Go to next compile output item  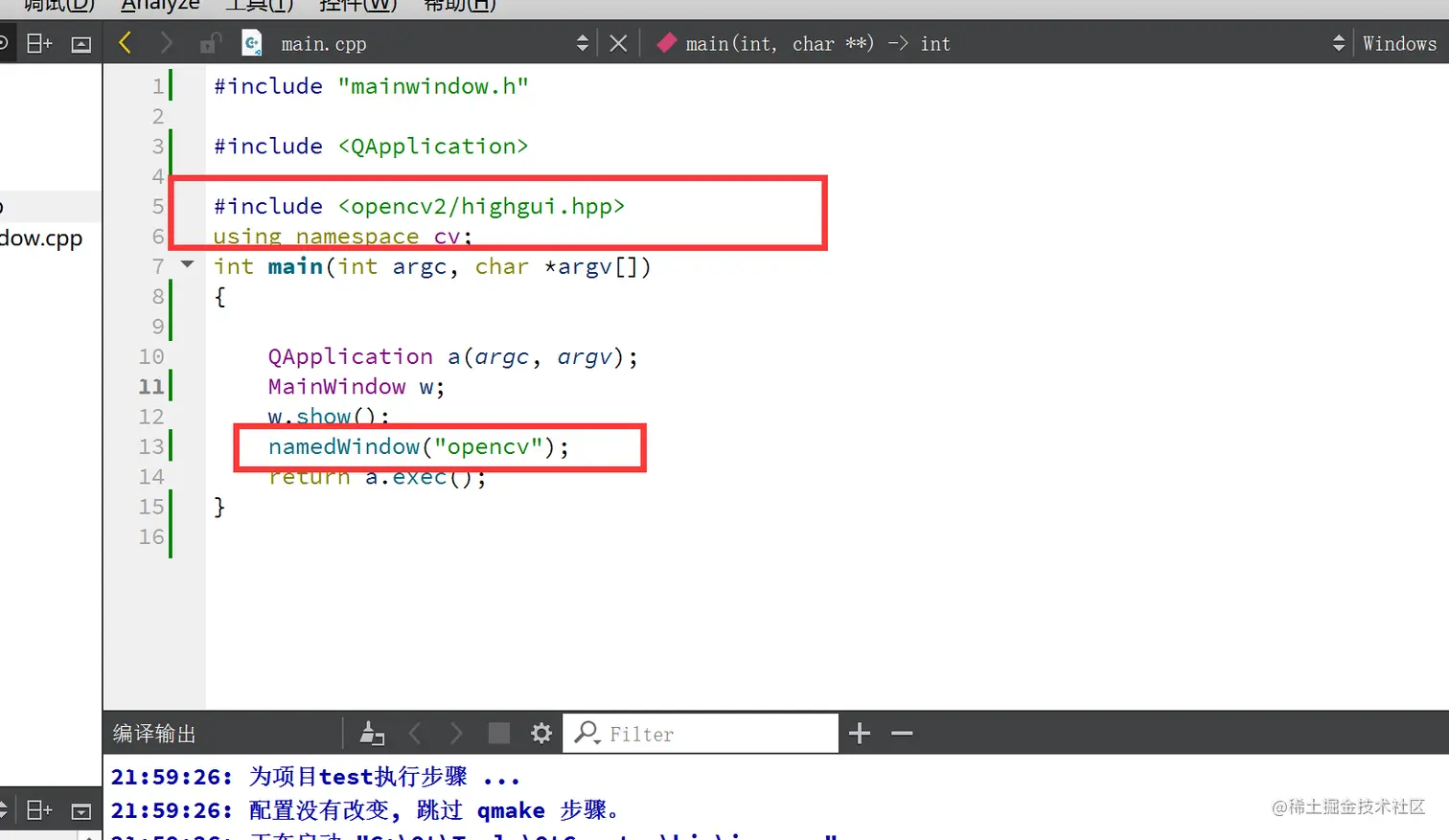click(x=456, y=734)
